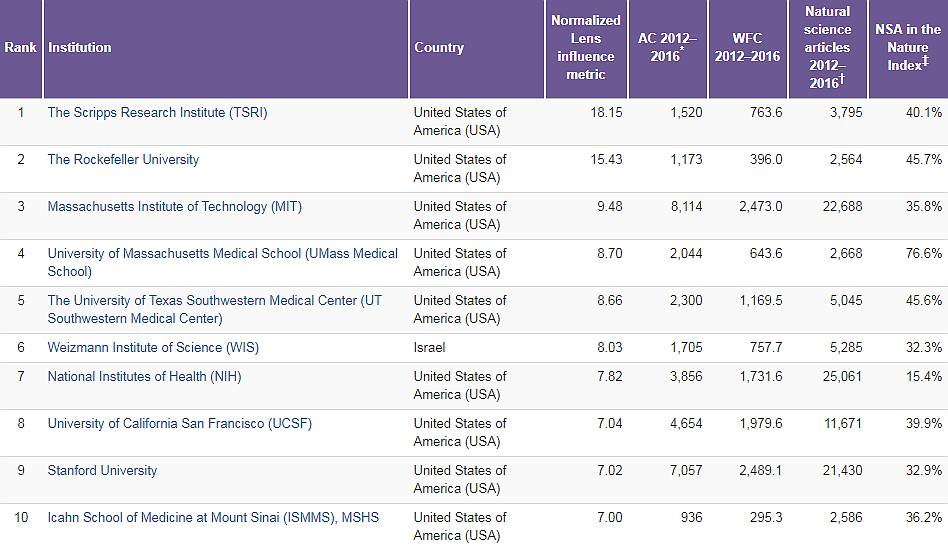Click the Country column header
The width and height of the screenshot is (948, 549).
[x=439, y=47]
